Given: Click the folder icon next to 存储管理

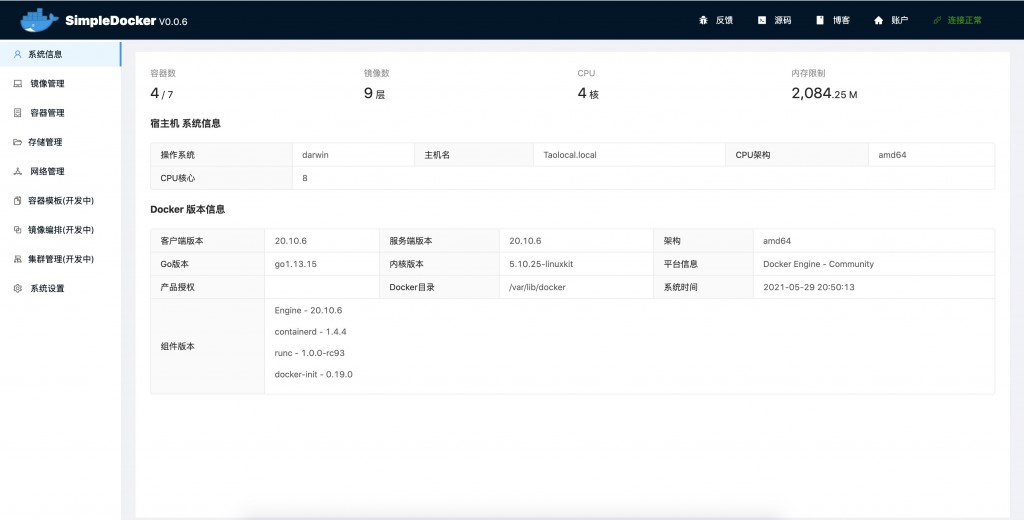Looking at the screenshot, I should 18,142.
